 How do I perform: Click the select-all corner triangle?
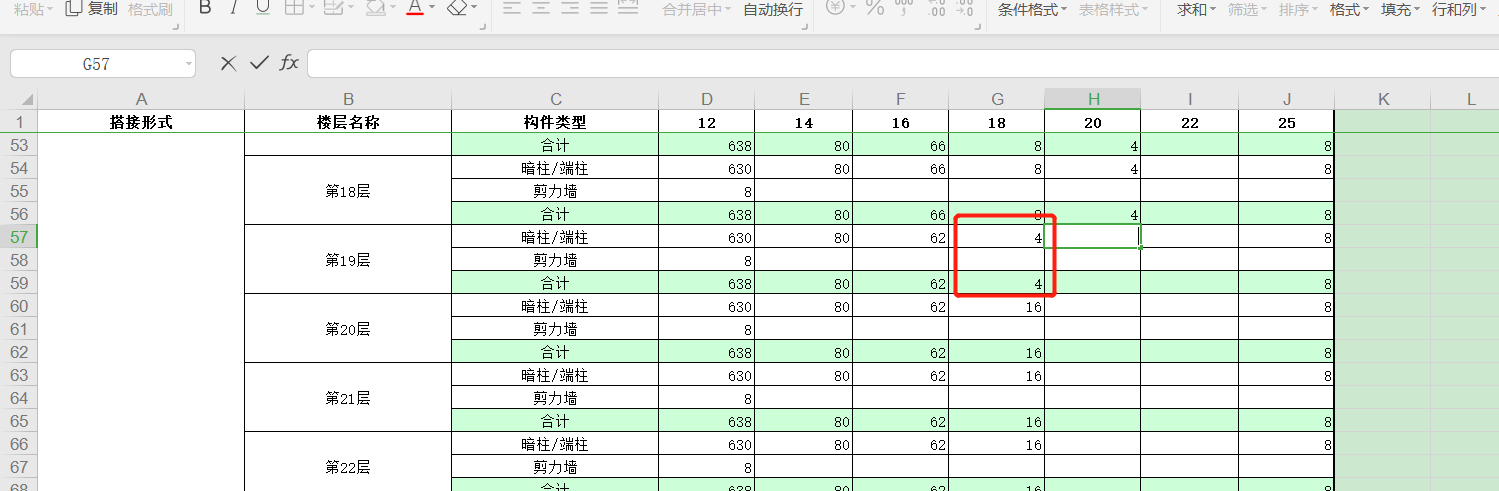(x=27, y=100)
